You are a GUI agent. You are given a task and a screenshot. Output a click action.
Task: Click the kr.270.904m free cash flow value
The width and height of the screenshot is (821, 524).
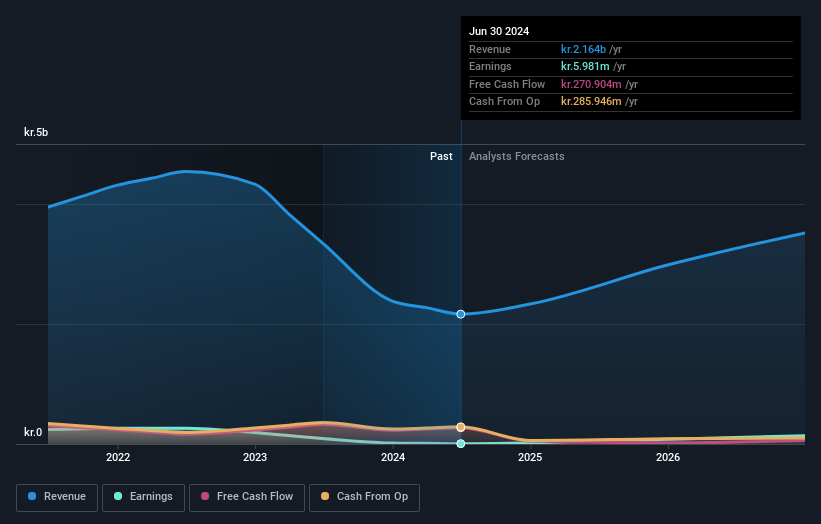591,84
